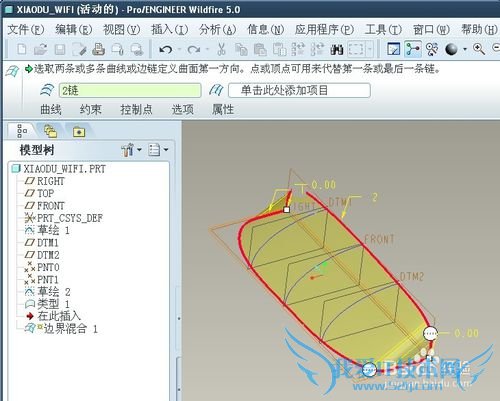The height and width of the screenshot is (401, 500).
Task: Click the Undo arrow icon
Action: [x=166, y=50]
